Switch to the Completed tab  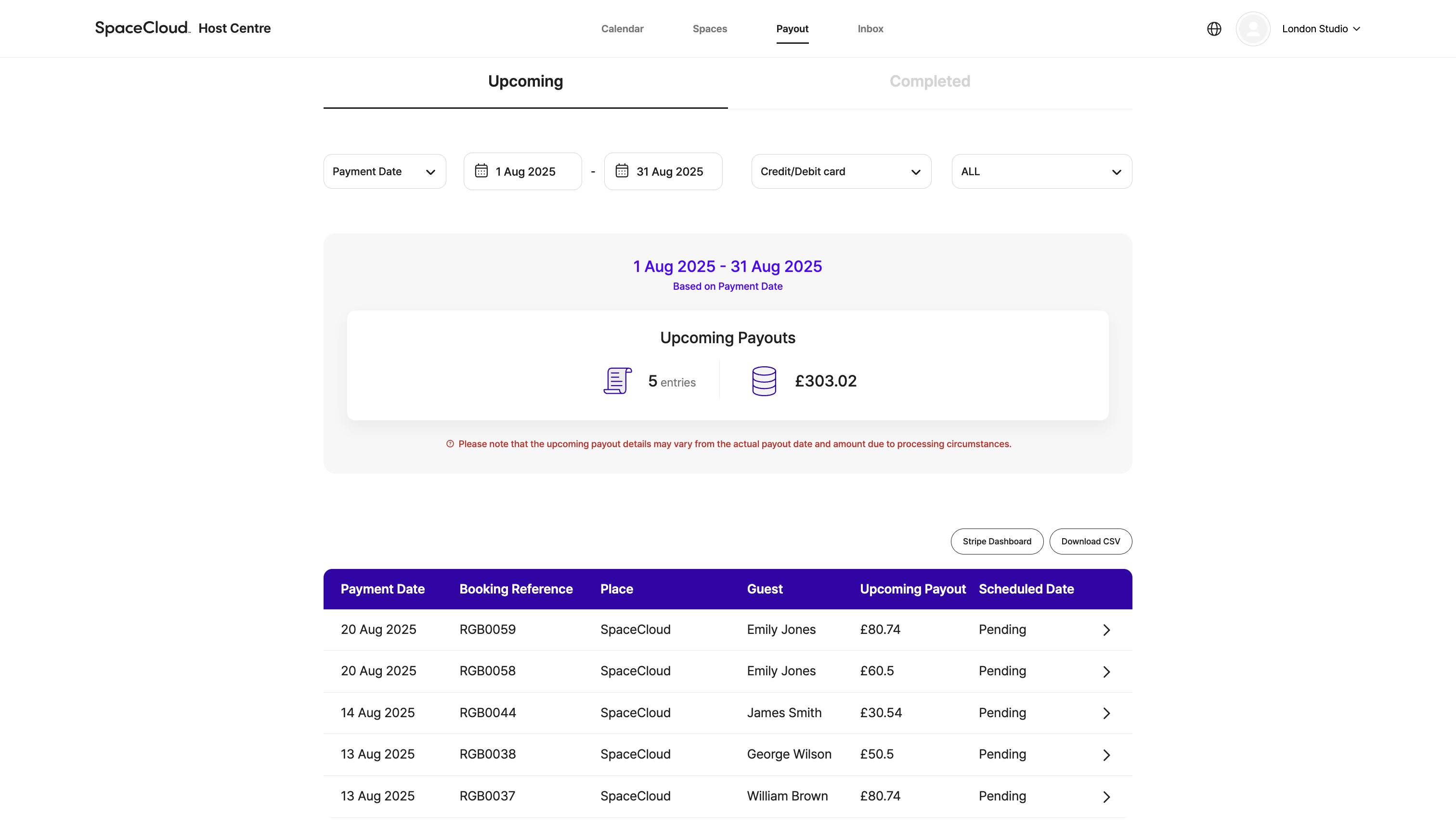point(929,82)
